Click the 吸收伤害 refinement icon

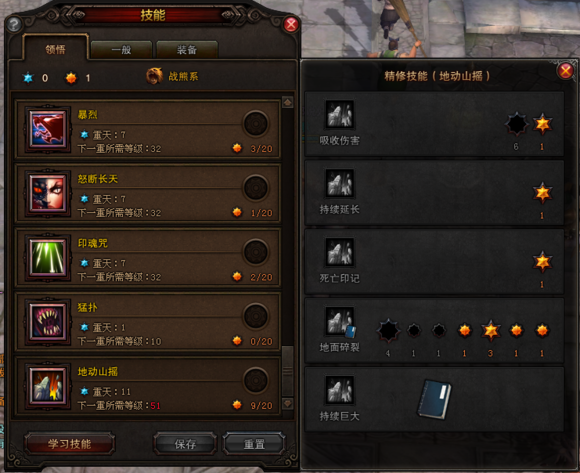click(x=340, y=114)
